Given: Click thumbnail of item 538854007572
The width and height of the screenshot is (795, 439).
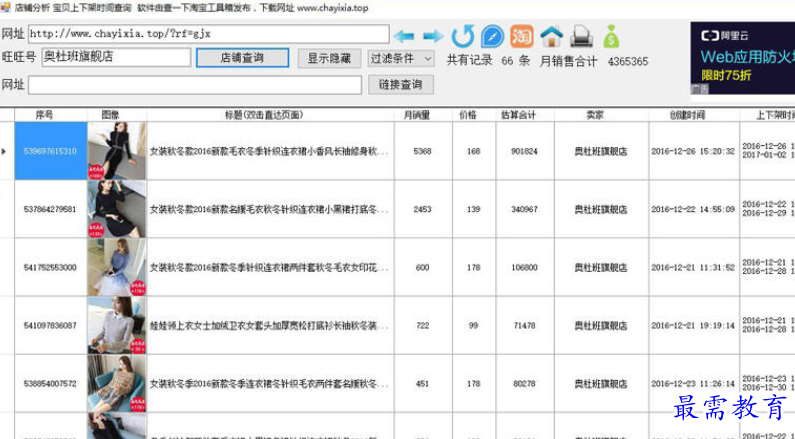Looking at the screenshot, I should [117, 384].
